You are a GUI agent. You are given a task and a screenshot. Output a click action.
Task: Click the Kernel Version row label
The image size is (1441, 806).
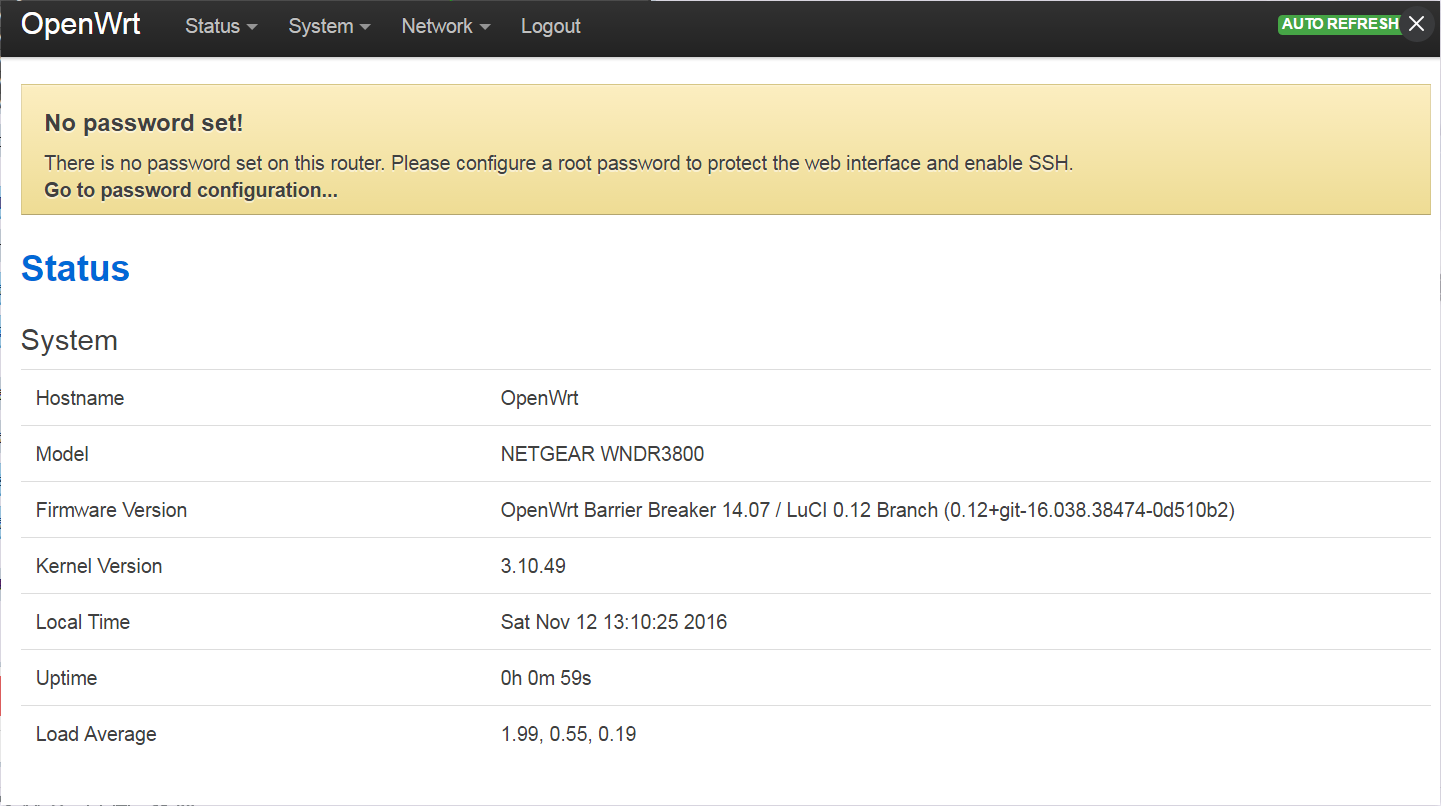coord(98,566)
